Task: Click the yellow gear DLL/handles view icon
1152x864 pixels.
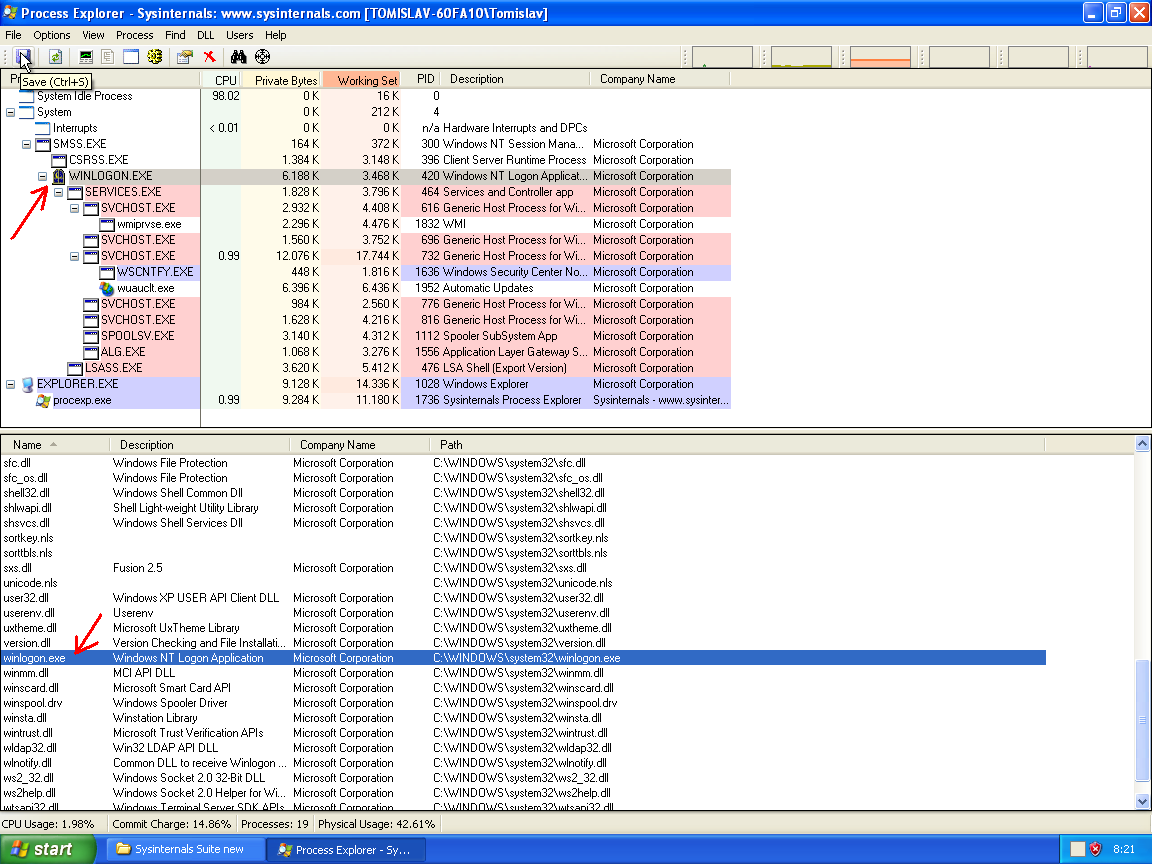Action: click(154, 57)
